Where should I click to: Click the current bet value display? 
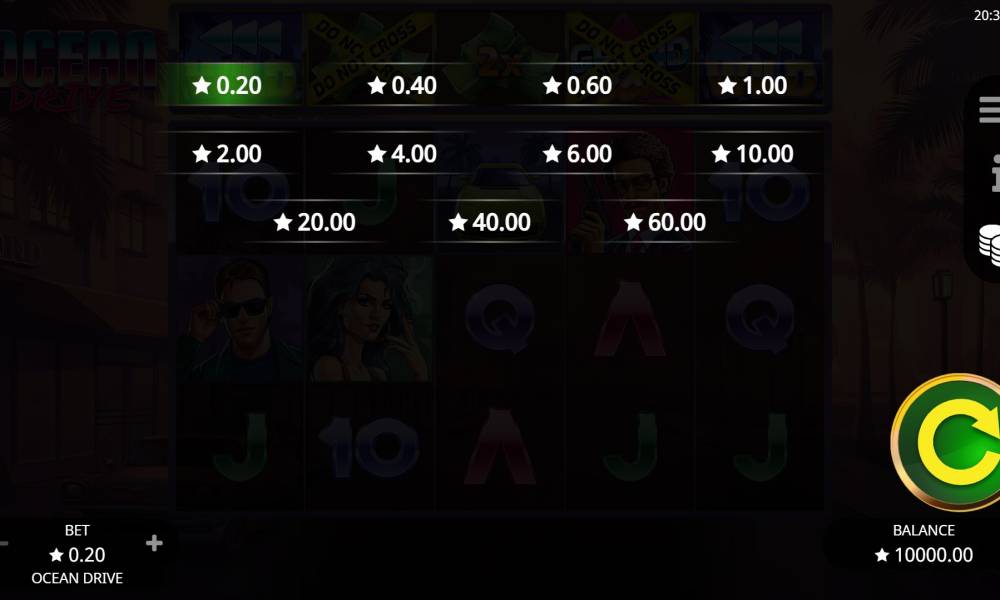coord(77,555)
